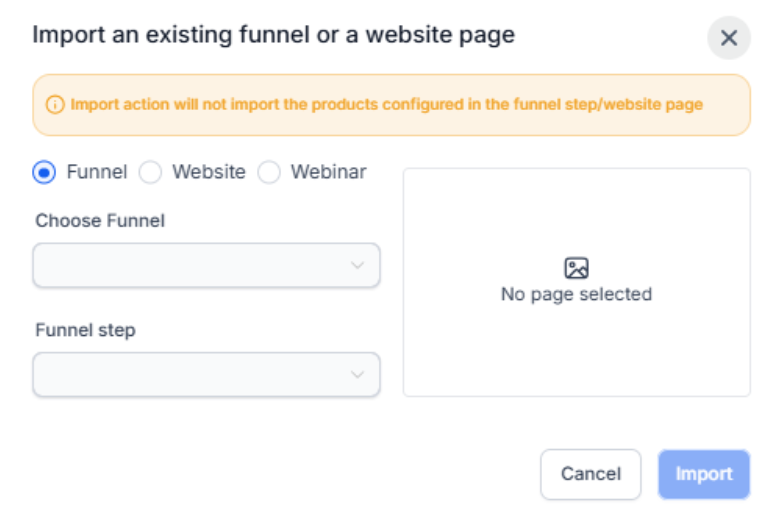Select the Funnel radio button
This screenshot has height=526, width=777.
pos(44,172)
